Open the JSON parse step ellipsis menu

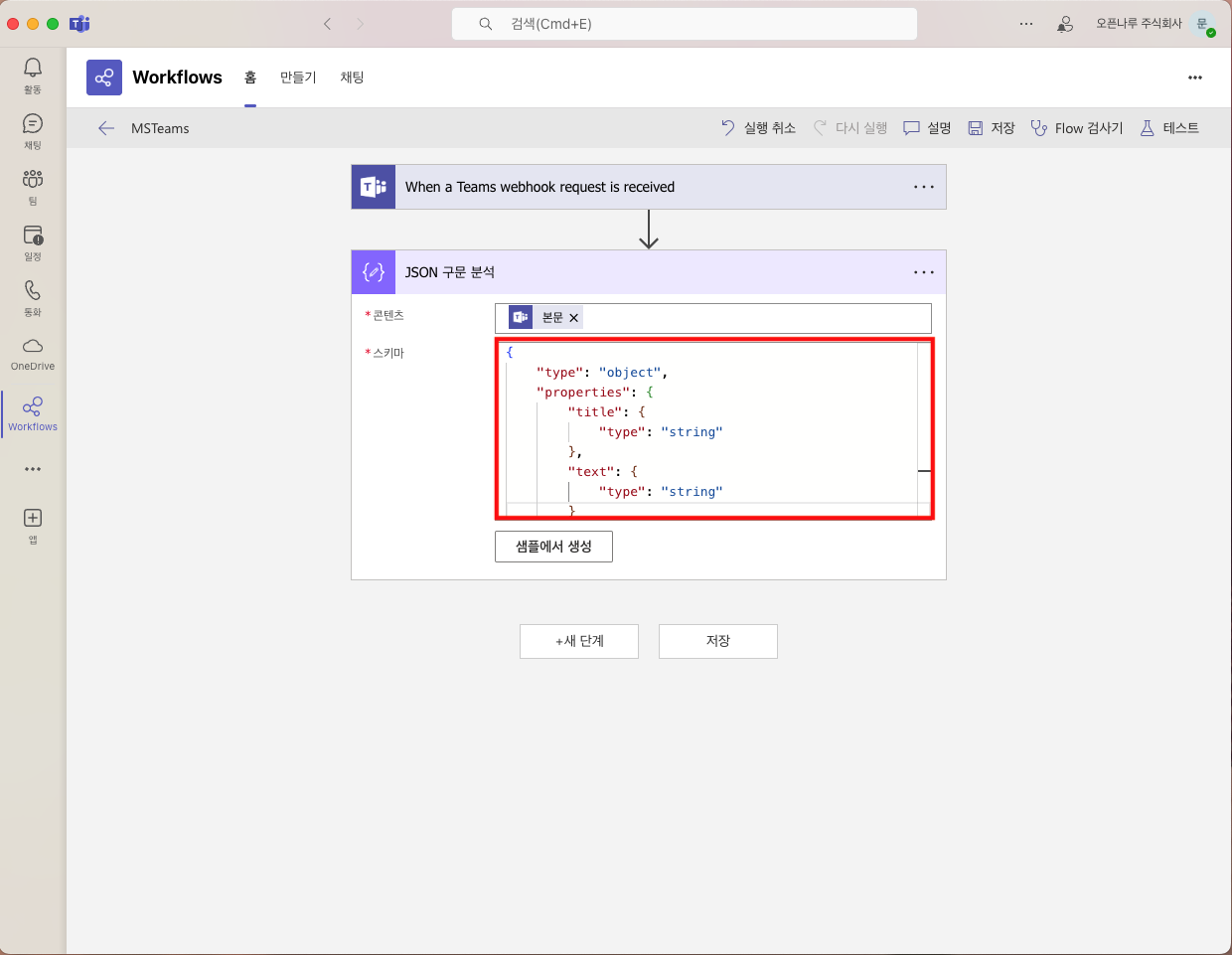pos(923,272)
